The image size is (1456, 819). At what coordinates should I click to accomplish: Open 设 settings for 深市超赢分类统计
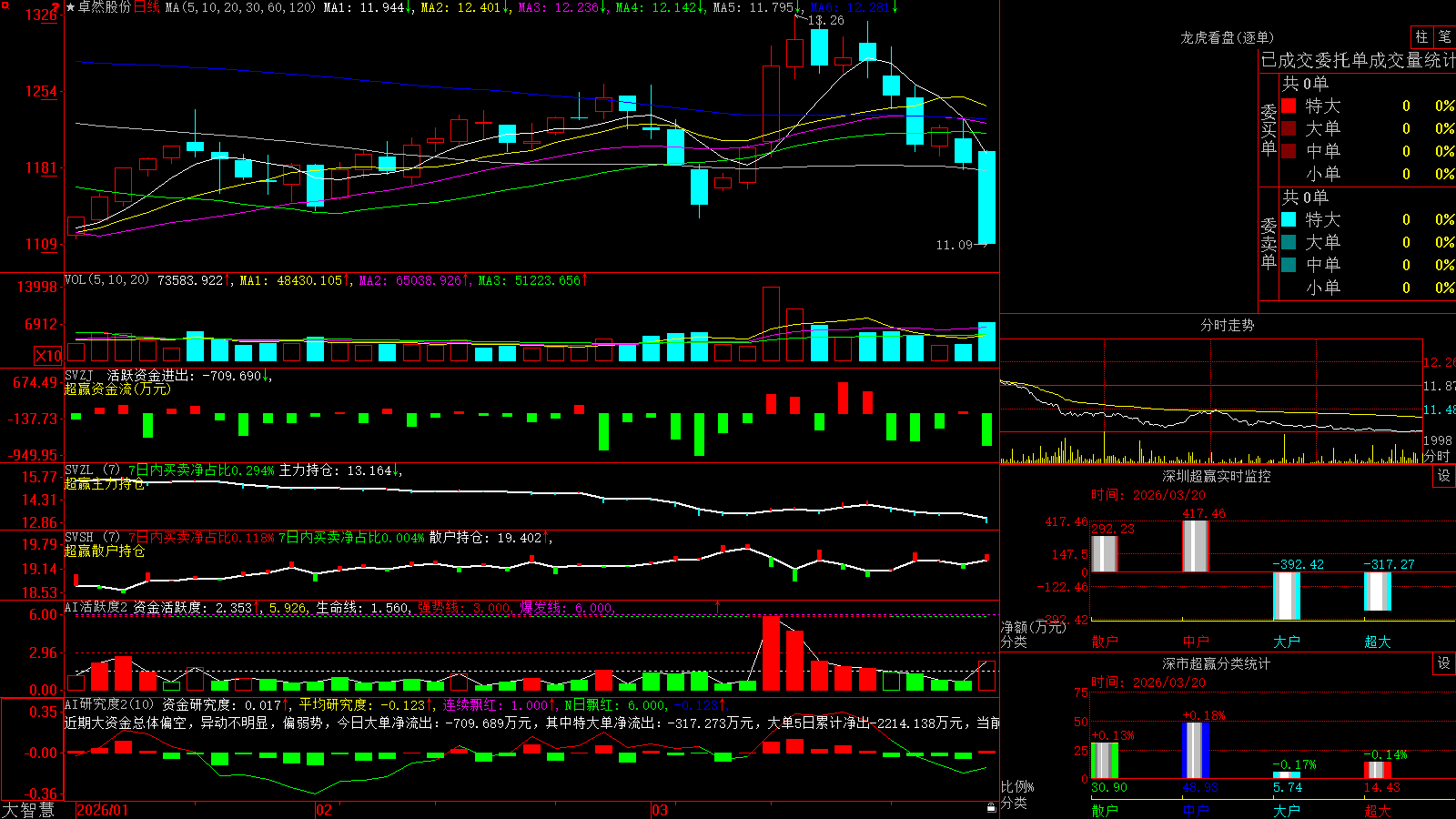tap(1444, 663)
